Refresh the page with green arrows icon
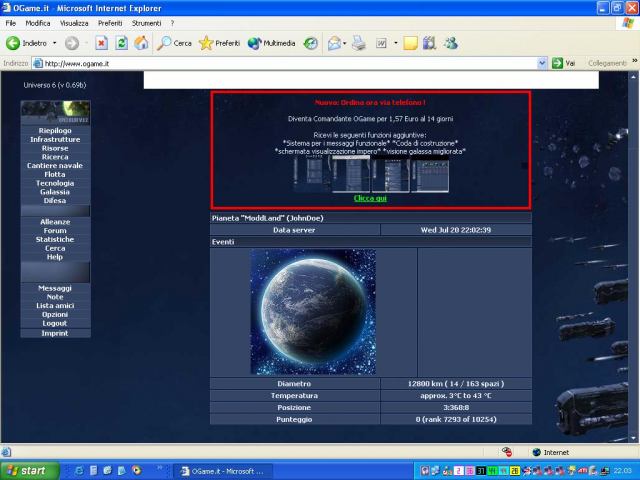640x480 pixels. (121, 43)
